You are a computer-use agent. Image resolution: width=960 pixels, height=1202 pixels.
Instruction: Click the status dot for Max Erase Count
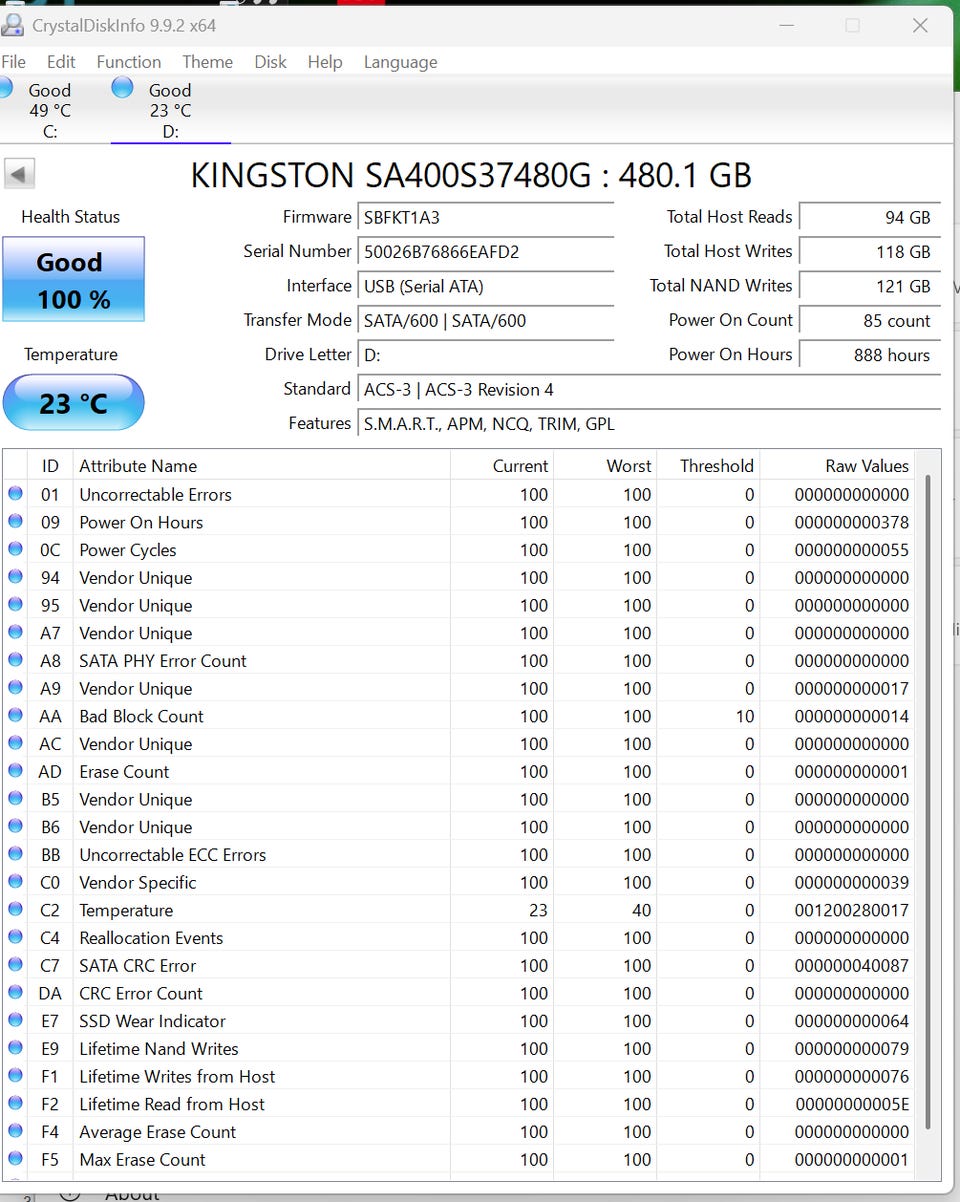point(15,1159)
